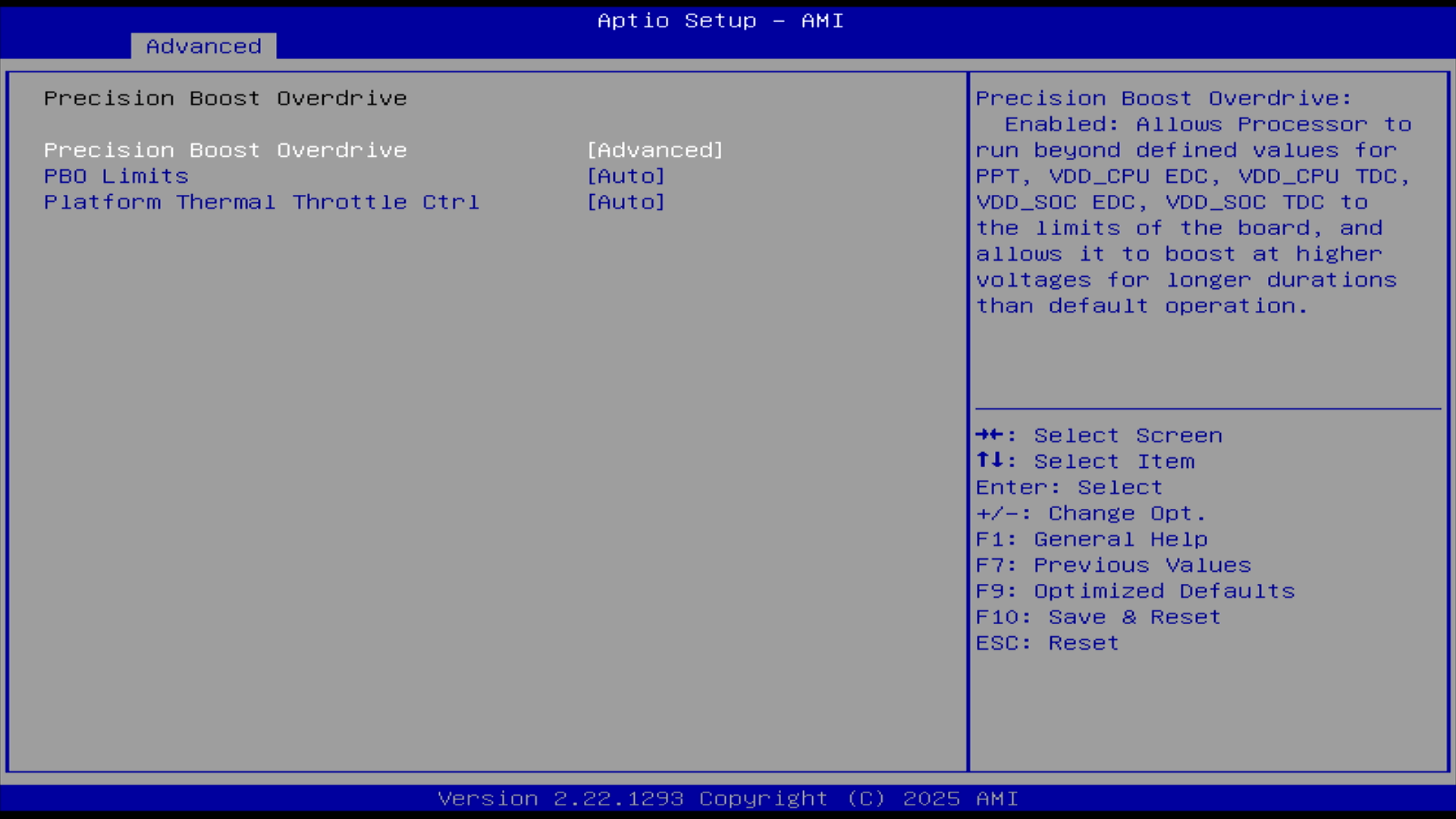Screen dimensions: 1456x819
Task: Open the Thermal Throttle Ctrl [Auto] dropdown
Action: (626, 202)
